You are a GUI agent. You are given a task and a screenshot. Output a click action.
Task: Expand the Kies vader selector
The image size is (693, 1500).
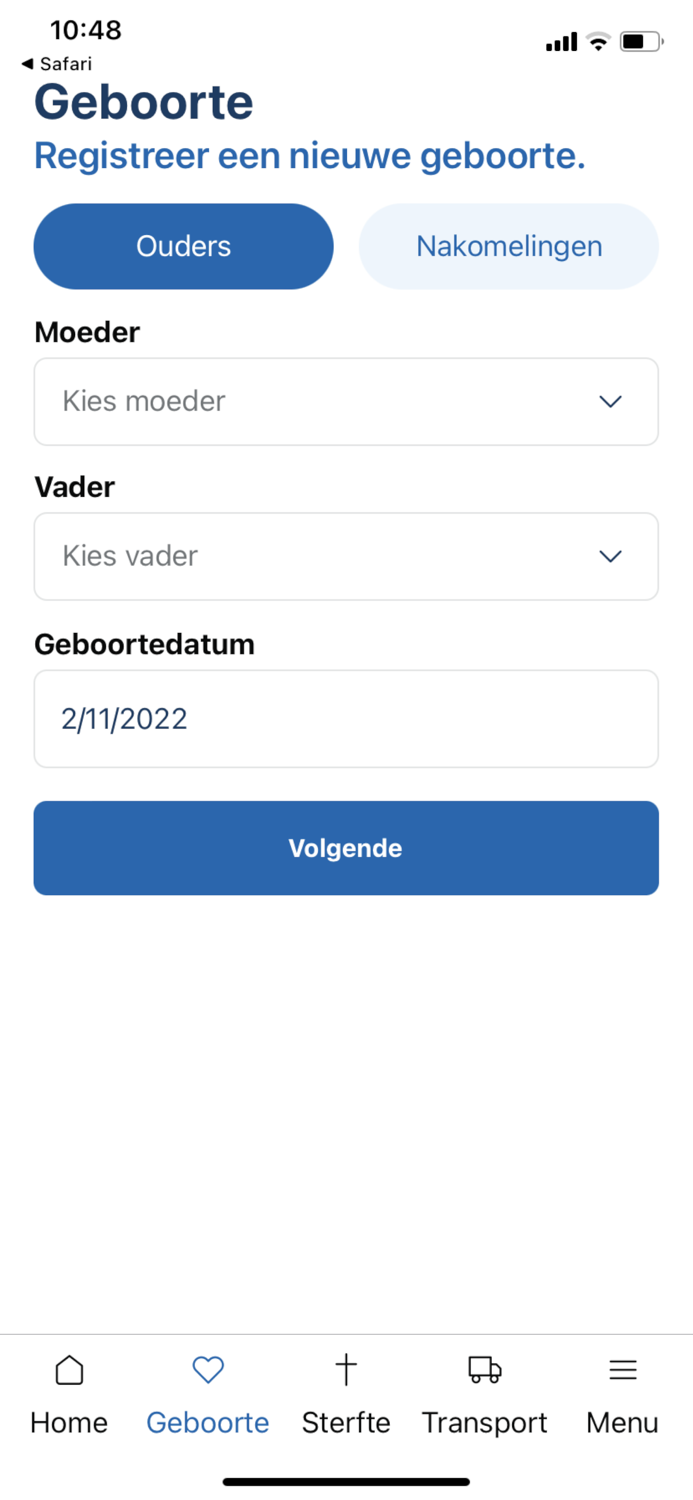click(346, 556)
